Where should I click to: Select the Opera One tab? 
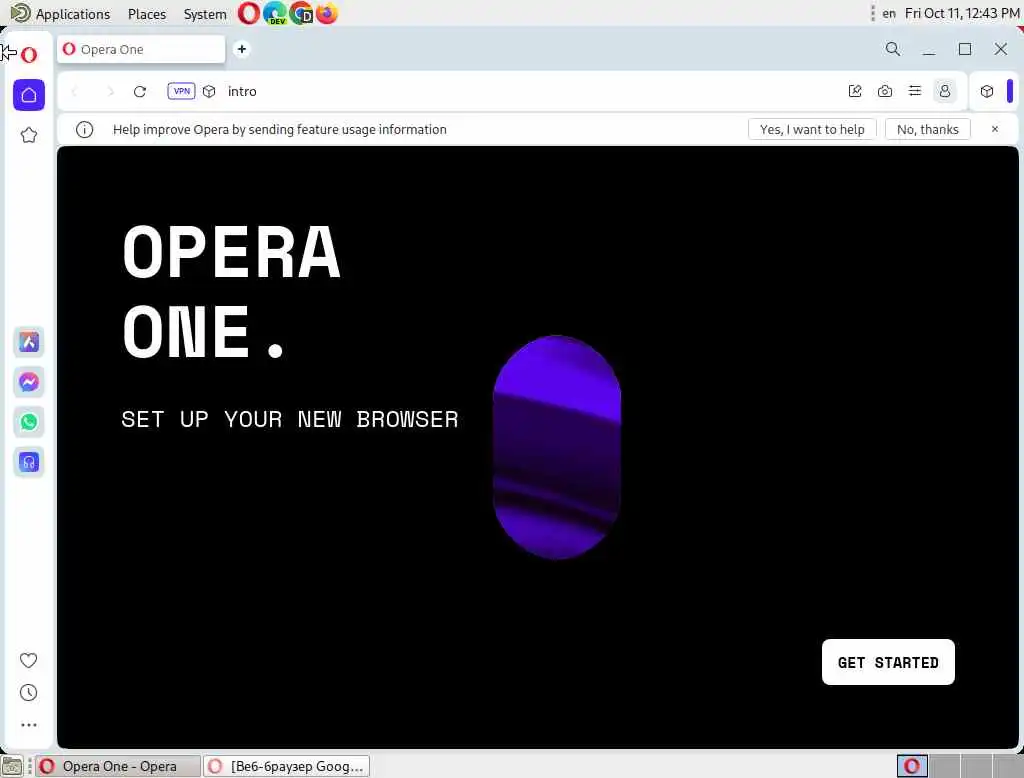coord(141,50)
